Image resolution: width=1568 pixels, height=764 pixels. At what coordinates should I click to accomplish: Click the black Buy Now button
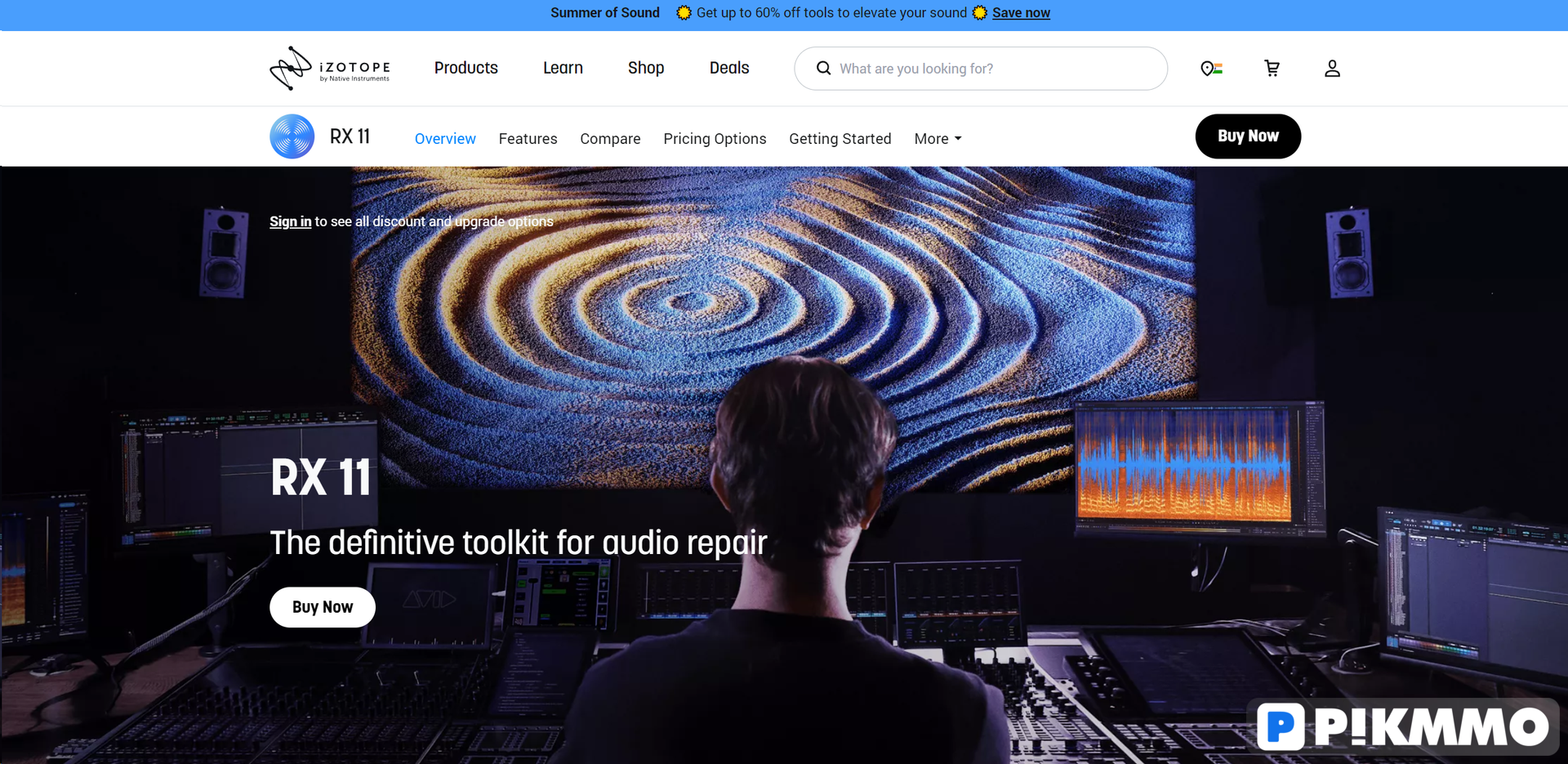point(1248,136)
